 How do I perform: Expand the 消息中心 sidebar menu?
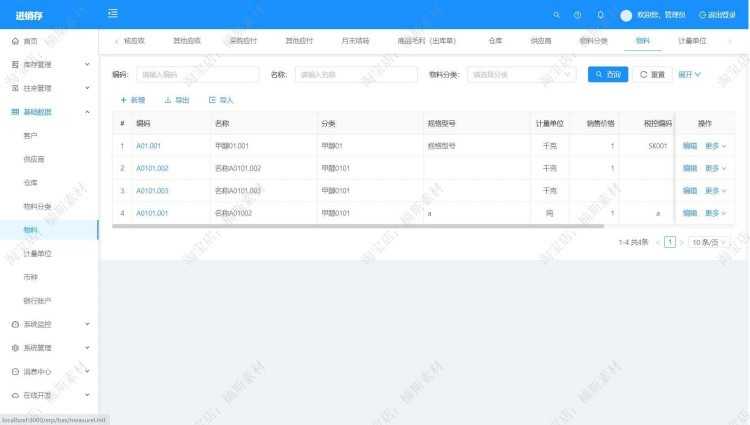tap(50, 371)
